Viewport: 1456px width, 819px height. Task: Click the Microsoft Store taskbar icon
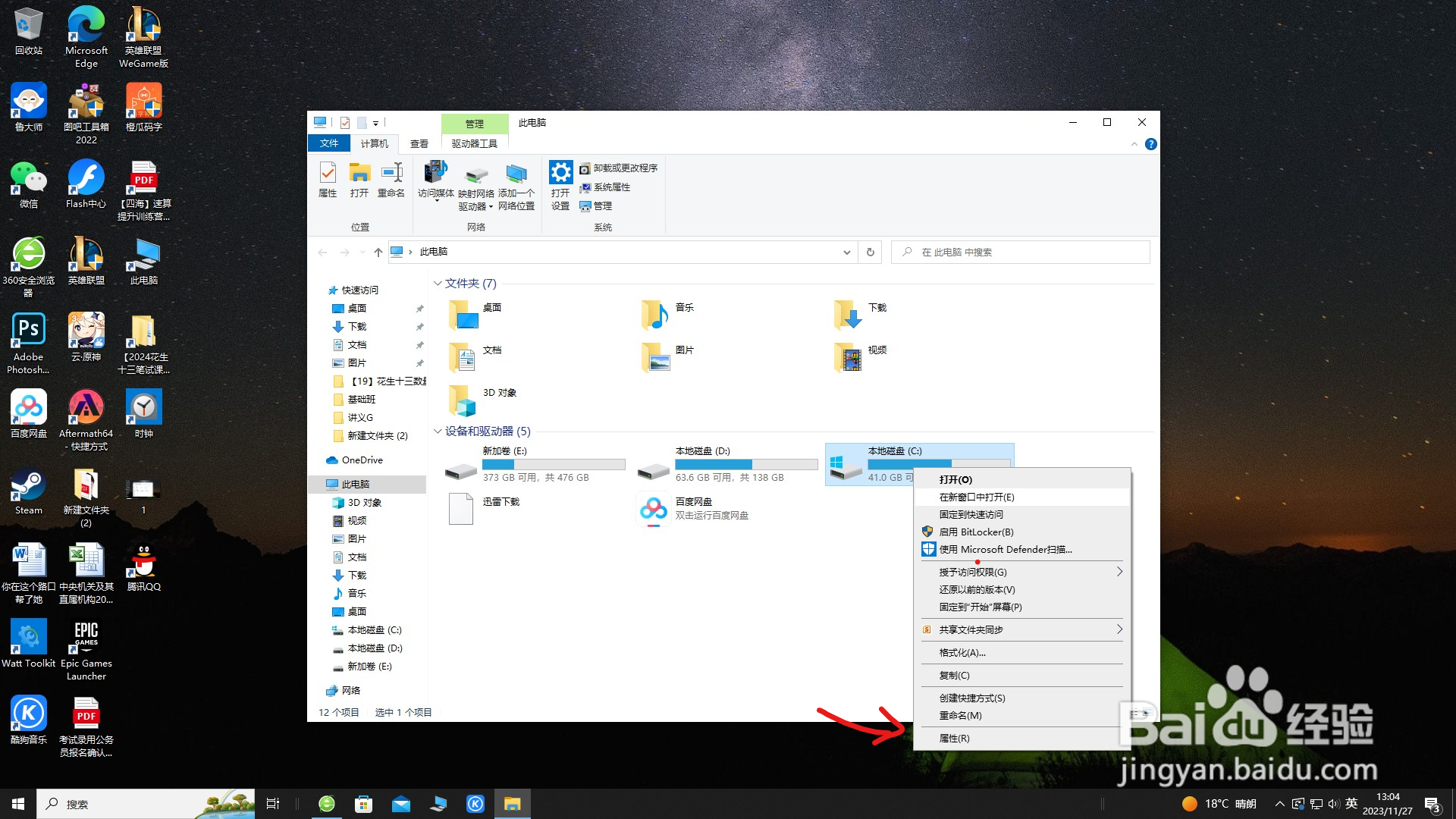coord(363,804)
